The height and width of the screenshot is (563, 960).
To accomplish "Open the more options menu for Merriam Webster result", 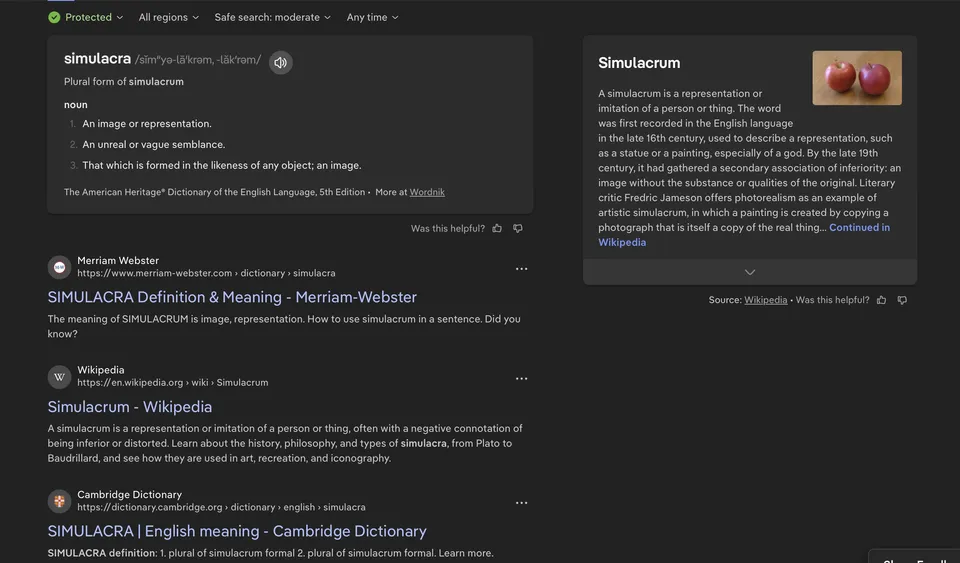I will 521,269.
